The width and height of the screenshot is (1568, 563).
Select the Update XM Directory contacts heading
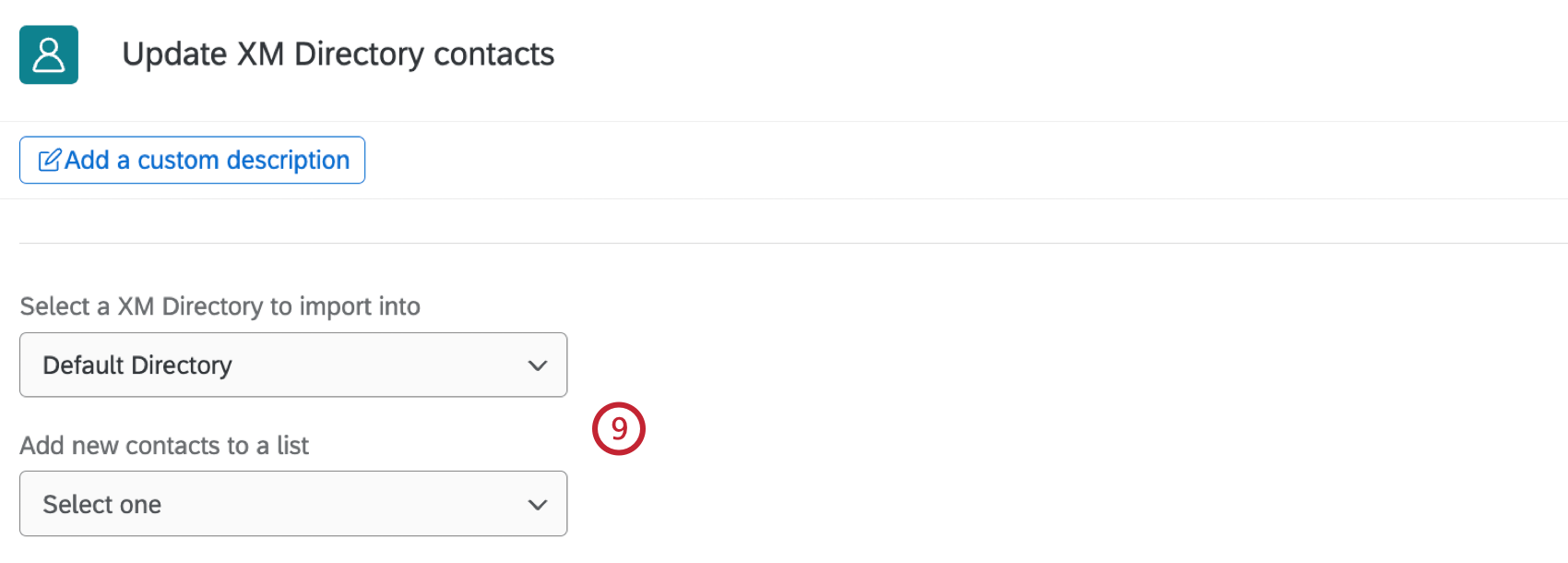[x=338, y=54]
